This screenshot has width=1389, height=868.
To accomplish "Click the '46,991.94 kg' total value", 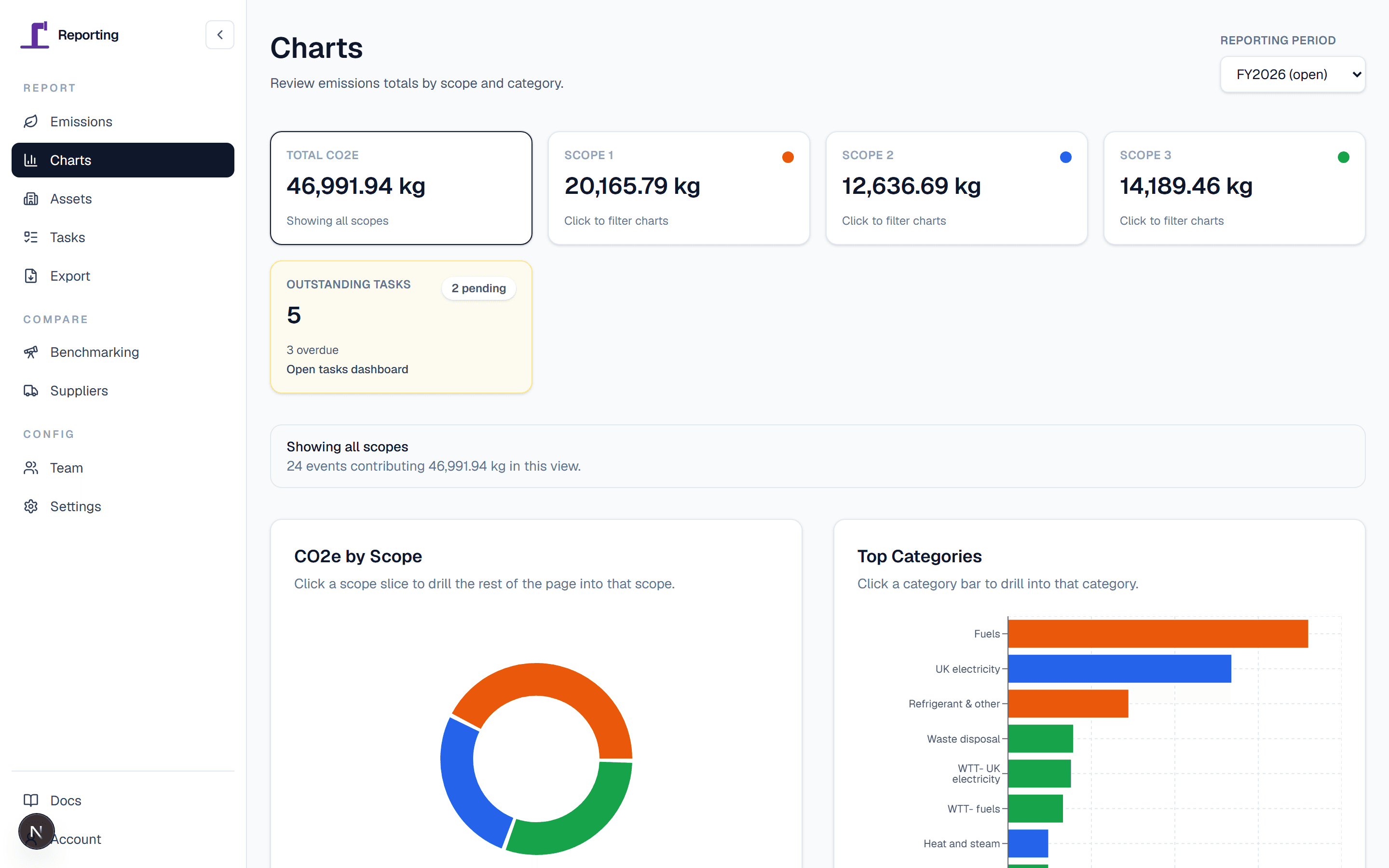I will pyautogui.click(x=356, y=186).
